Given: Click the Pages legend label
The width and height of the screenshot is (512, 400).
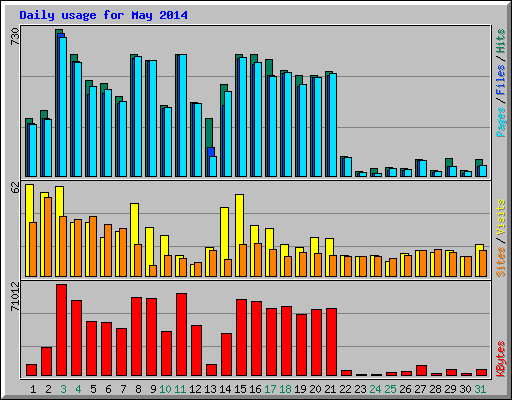Looking at the screenshot, I should pyautogui.click(x=501, y=122).
